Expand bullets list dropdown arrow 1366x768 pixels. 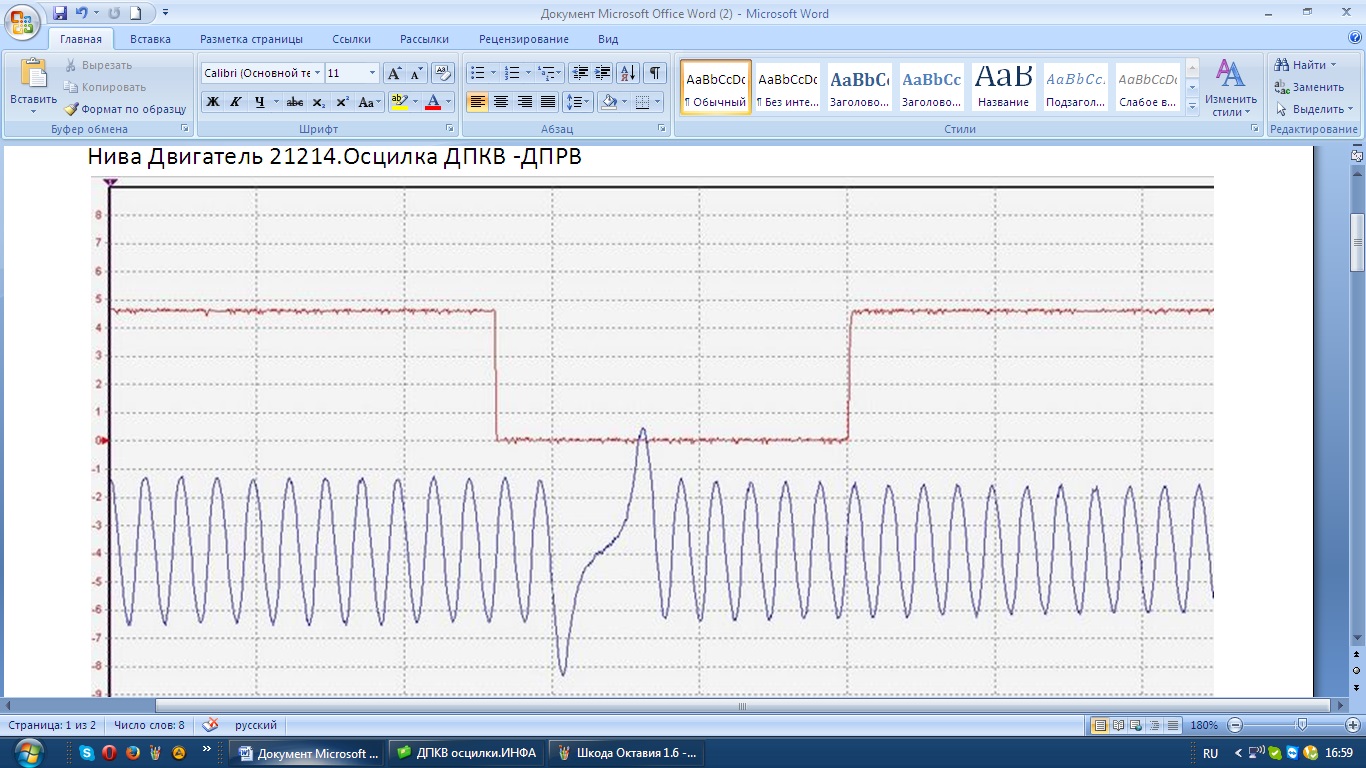pyautogui.click(x=493, y=73)
